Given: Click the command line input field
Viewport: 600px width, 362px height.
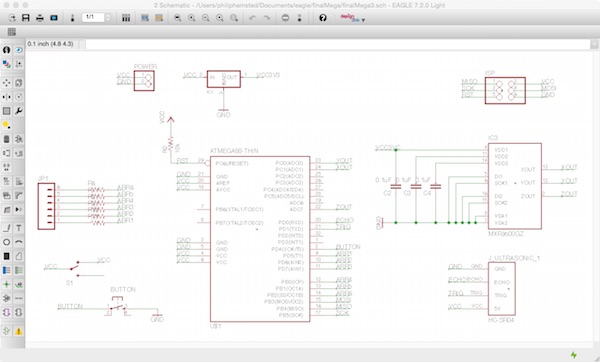Looking at the screenshot, I should tap(338, 44).
